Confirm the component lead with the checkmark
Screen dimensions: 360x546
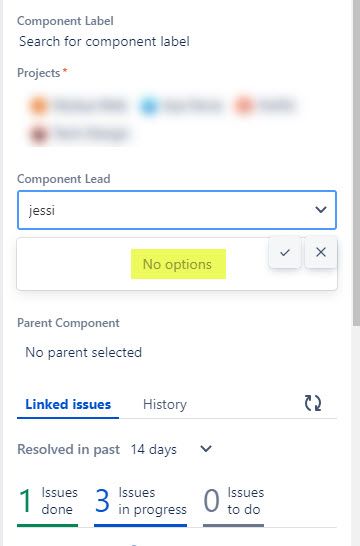coord(285,252)
